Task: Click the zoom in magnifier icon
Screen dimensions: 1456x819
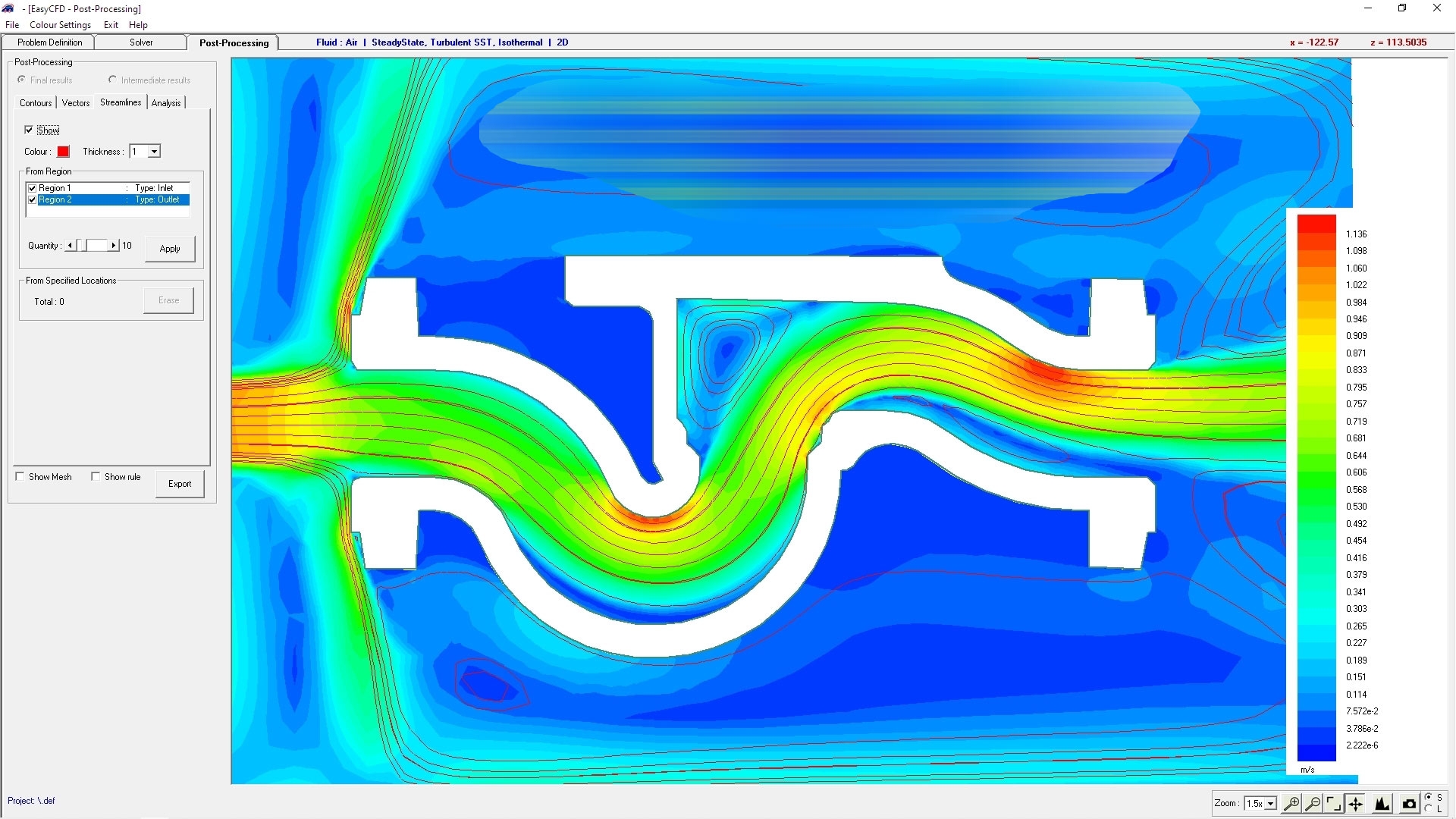Action: pos(1291,803)
